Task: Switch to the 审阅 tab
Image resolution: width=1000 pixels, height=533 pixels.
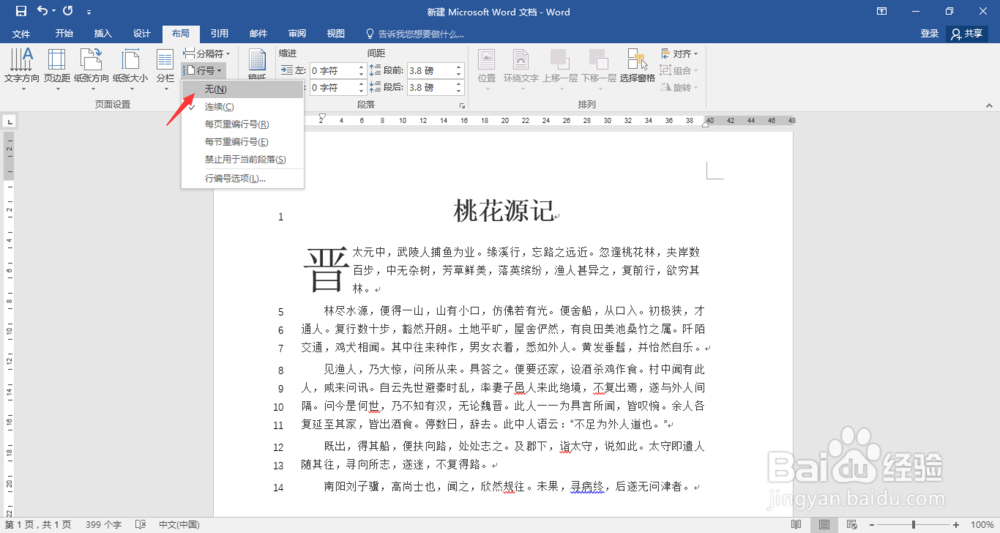Action: point(297,34)
